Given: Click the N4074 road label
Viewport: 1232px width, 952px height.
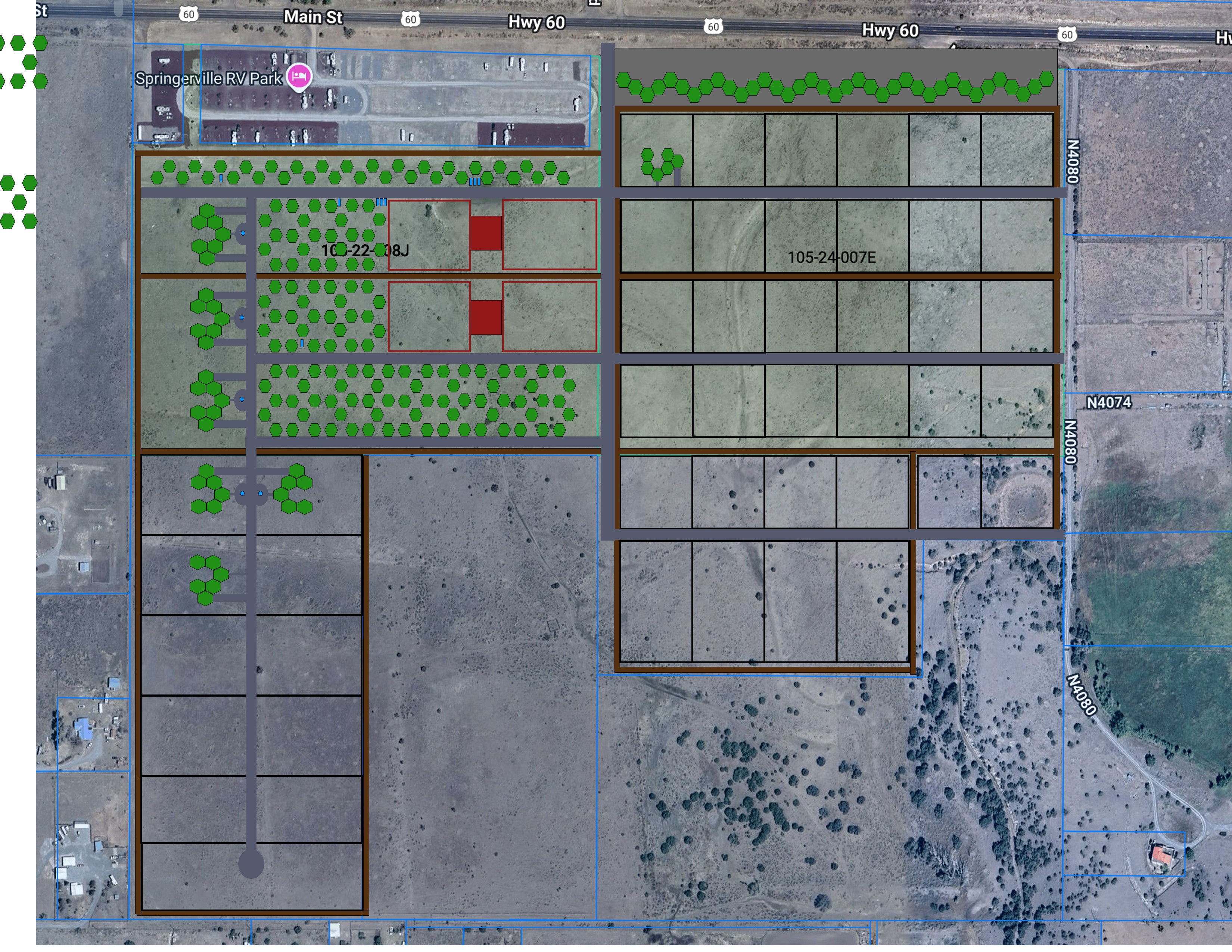Looking at the screenshot, I should [1108, 402].
